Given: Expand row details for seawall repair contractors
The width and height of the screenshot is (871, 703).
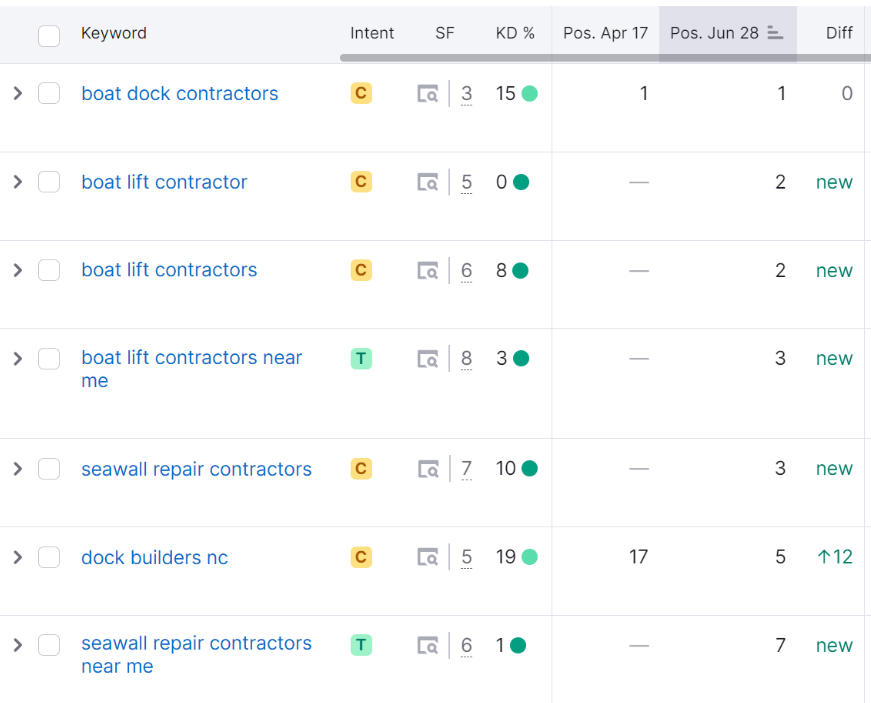Looking at the screenshot, I should [17, 469].
